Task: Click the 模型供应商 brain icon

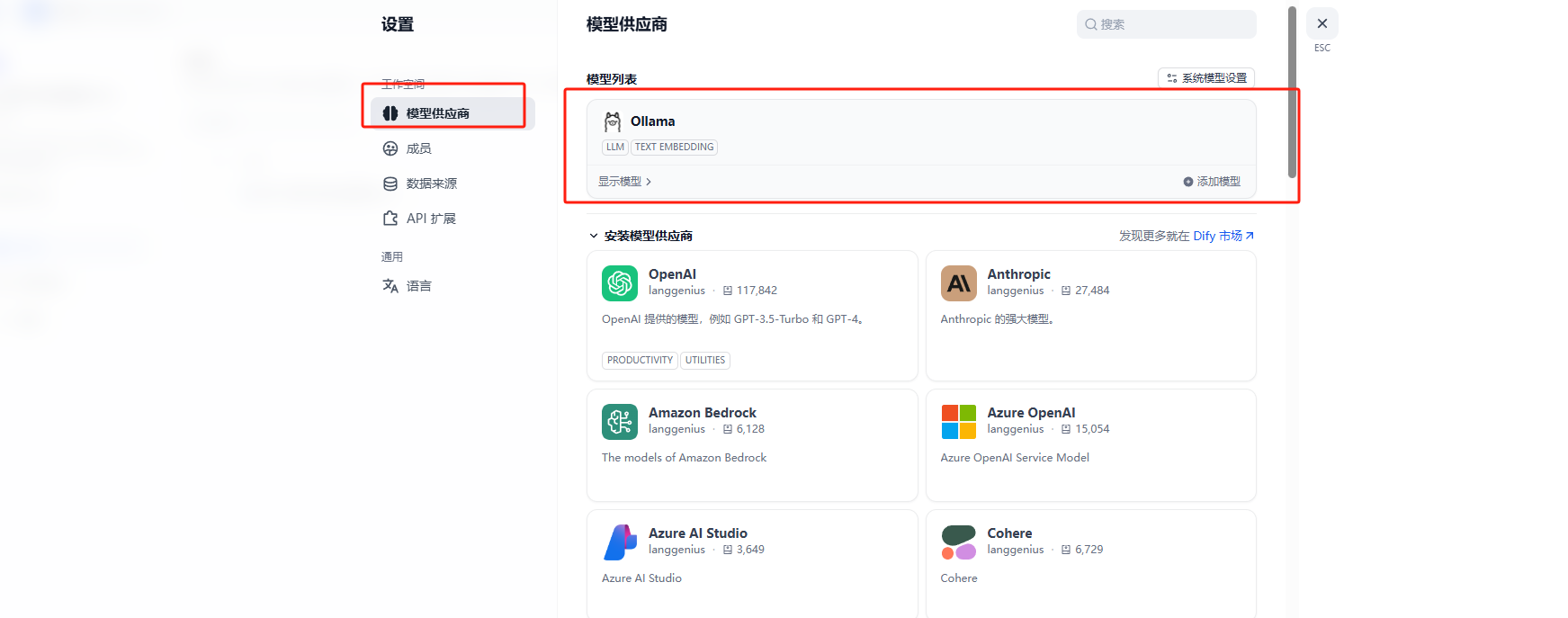Action: tap(390, 113)
